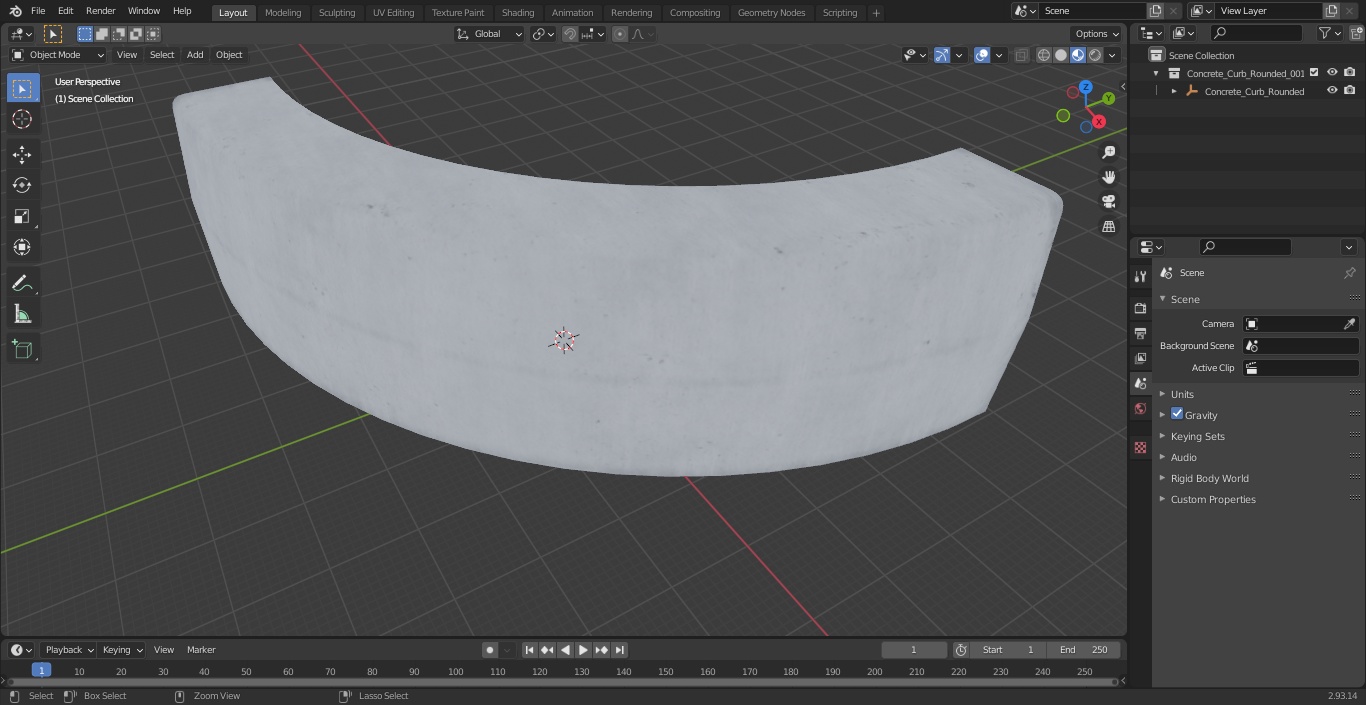This screenshot has height=705, width=1366.
Task: Toggle auto keying record button
Action: pyautogui.click(x=490, y=650)
